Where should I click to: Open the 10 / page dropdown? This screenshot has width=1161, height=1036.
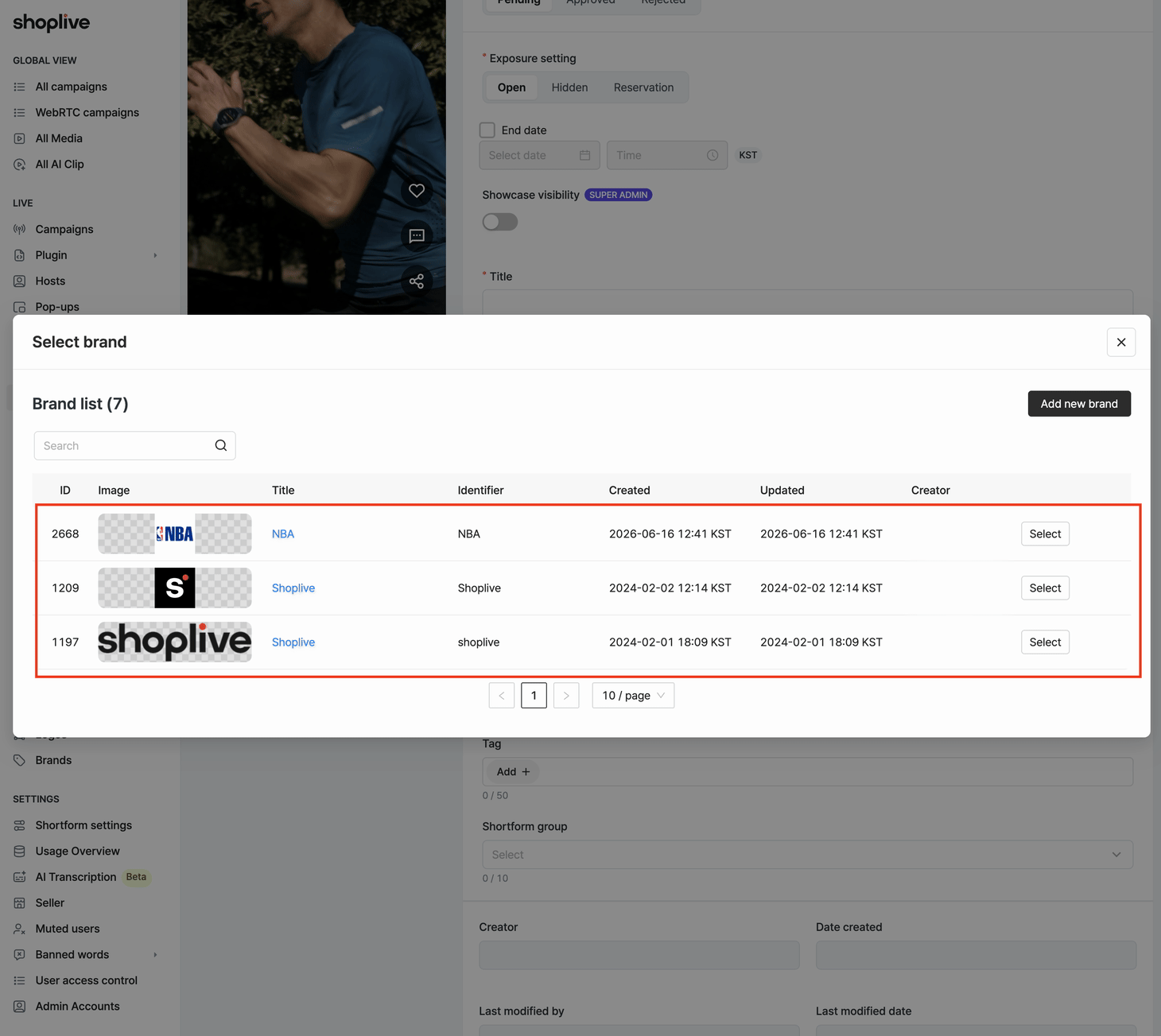(x=633, y=695)
